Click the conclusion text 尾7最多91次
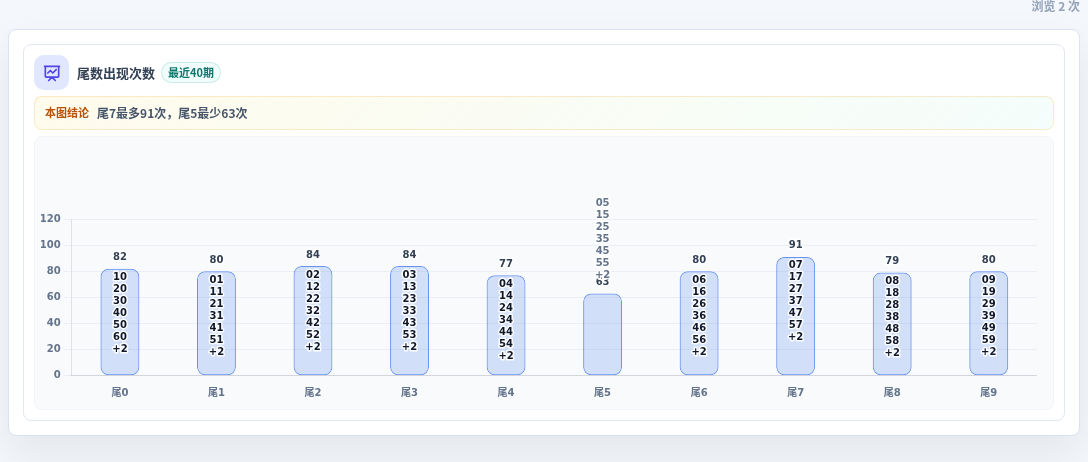 click(x=132, y=113)
